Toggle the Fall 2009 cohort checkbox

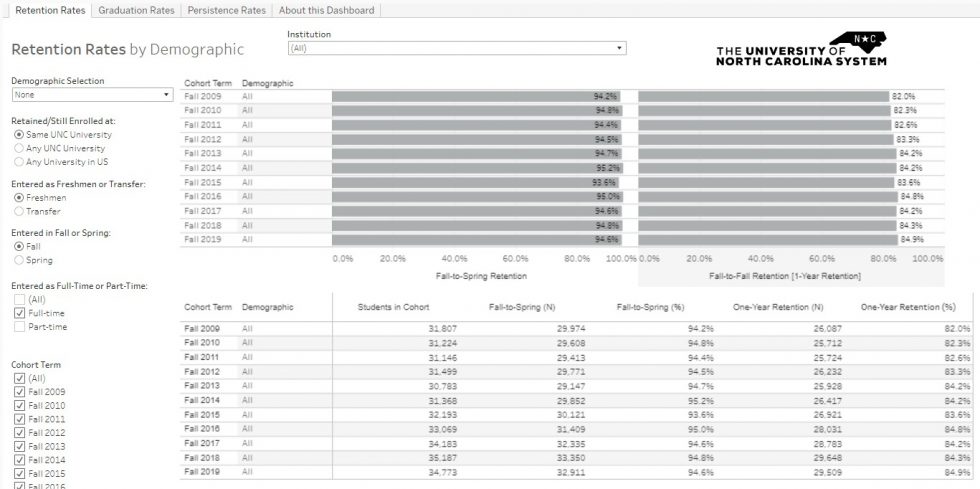coord(19,392)
